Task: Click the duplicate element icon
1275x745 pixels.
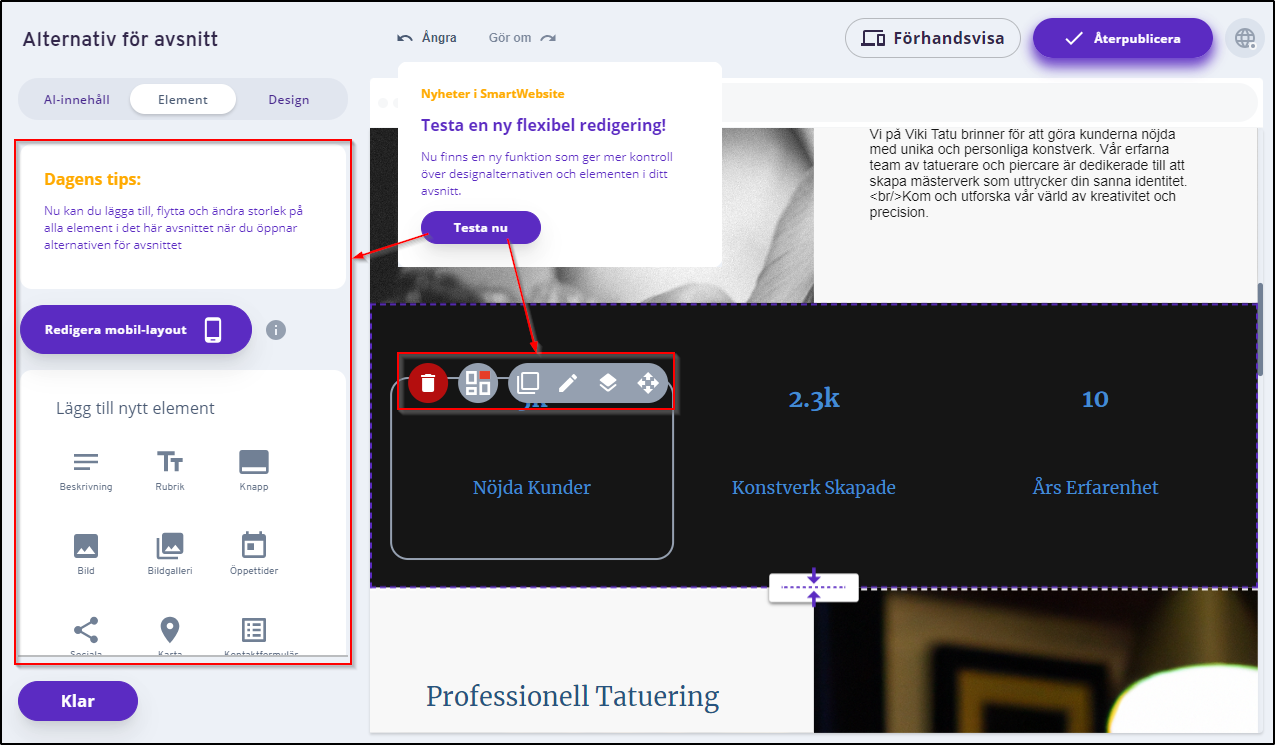Action: [528, 383]
